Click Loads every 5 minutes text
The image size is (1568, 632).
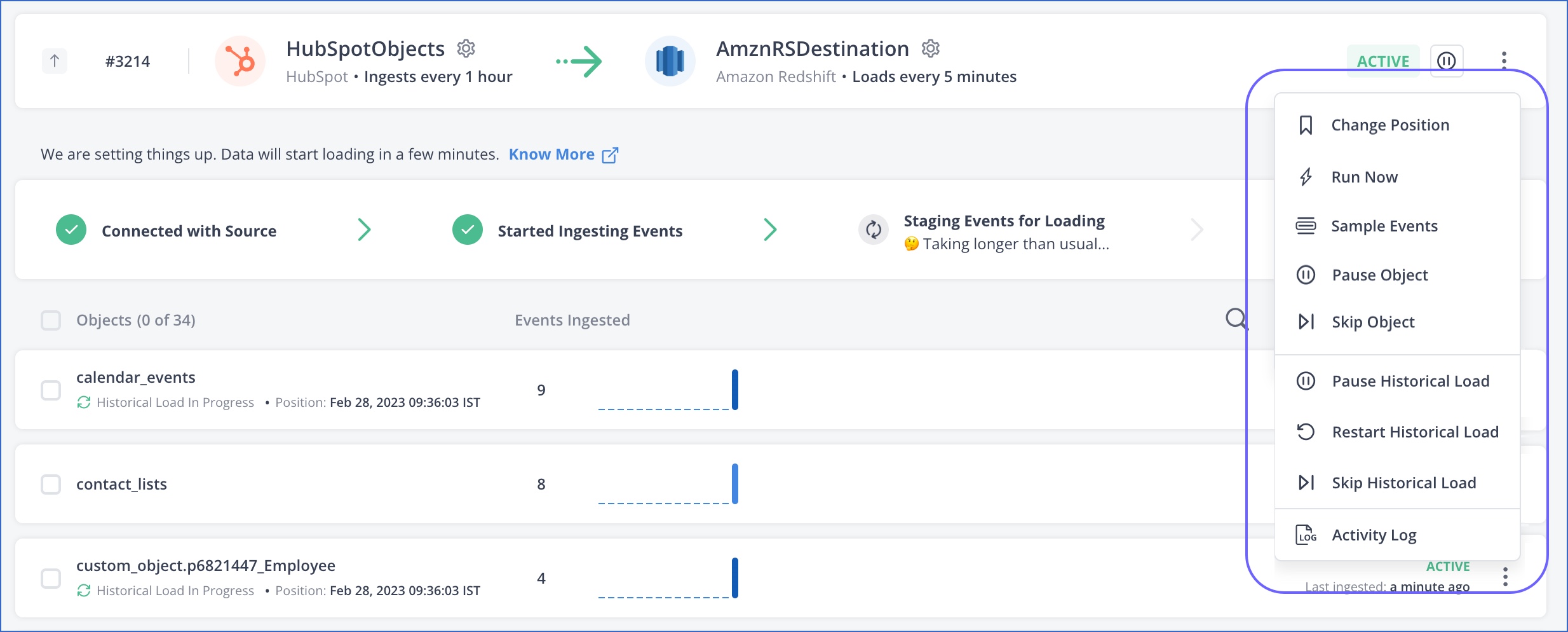[x=935, y=77]
